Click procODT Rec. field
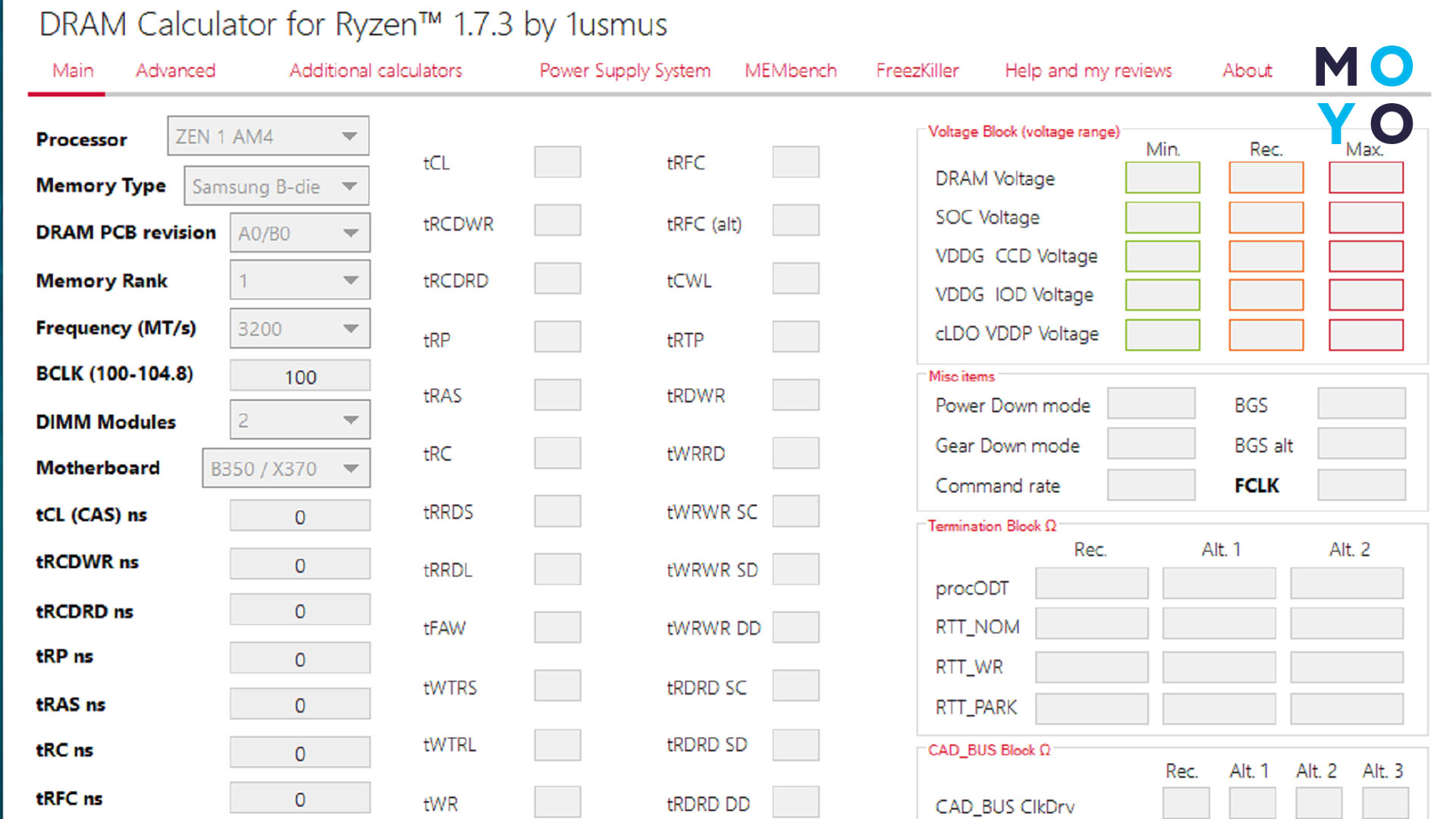 point(1092,583)
